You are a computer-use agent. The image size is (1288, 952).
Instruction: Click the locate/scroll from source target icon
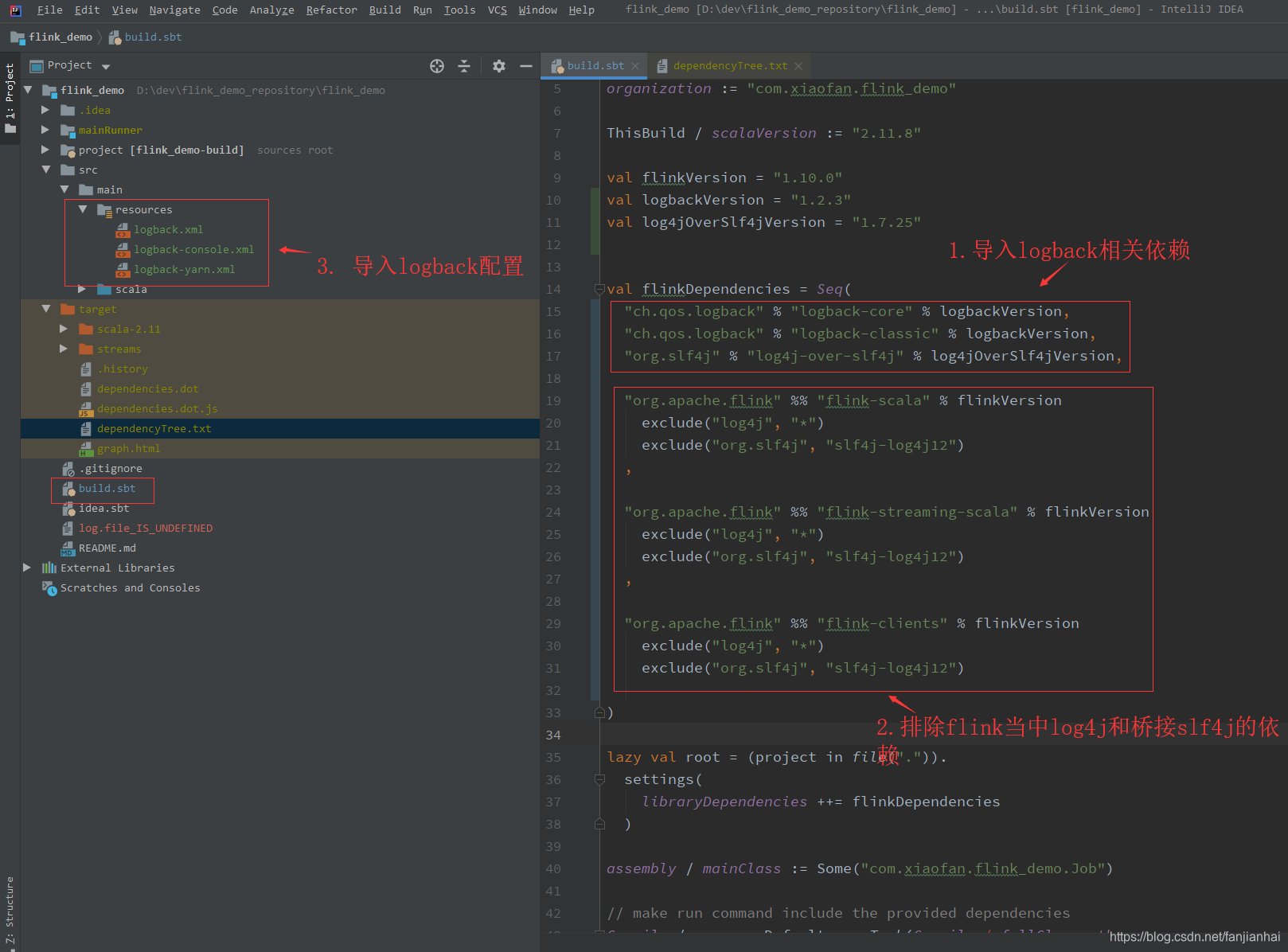coord(437,66)
